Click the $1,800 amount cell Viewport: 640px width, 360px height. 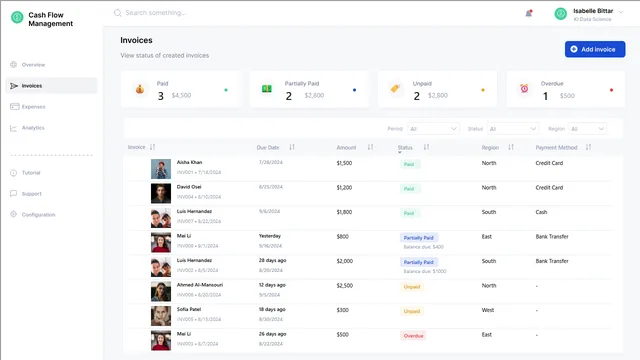coord(344,212)
